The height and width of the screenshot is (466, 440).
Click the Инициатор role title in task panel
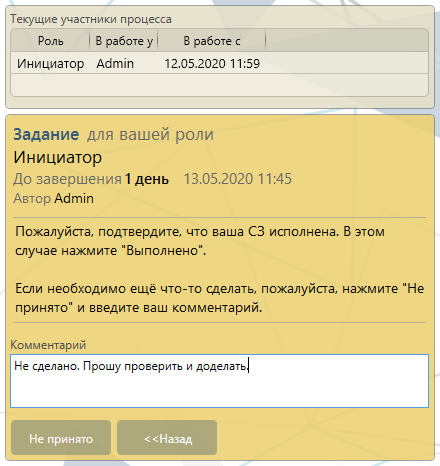(57, 157)
